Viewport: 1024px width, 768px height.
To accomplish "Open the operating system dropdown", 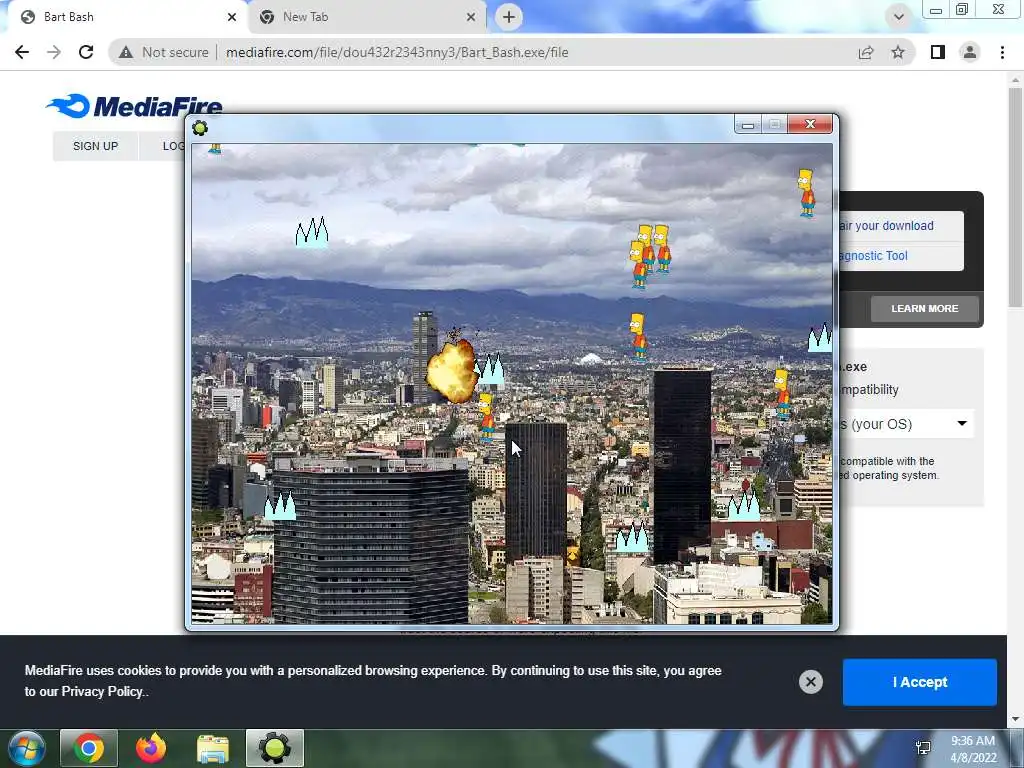I will tap(906, 424).
